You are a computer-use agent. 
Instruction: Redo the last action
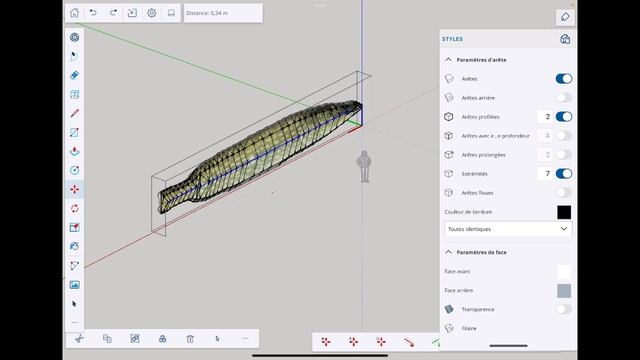point(113,13)
